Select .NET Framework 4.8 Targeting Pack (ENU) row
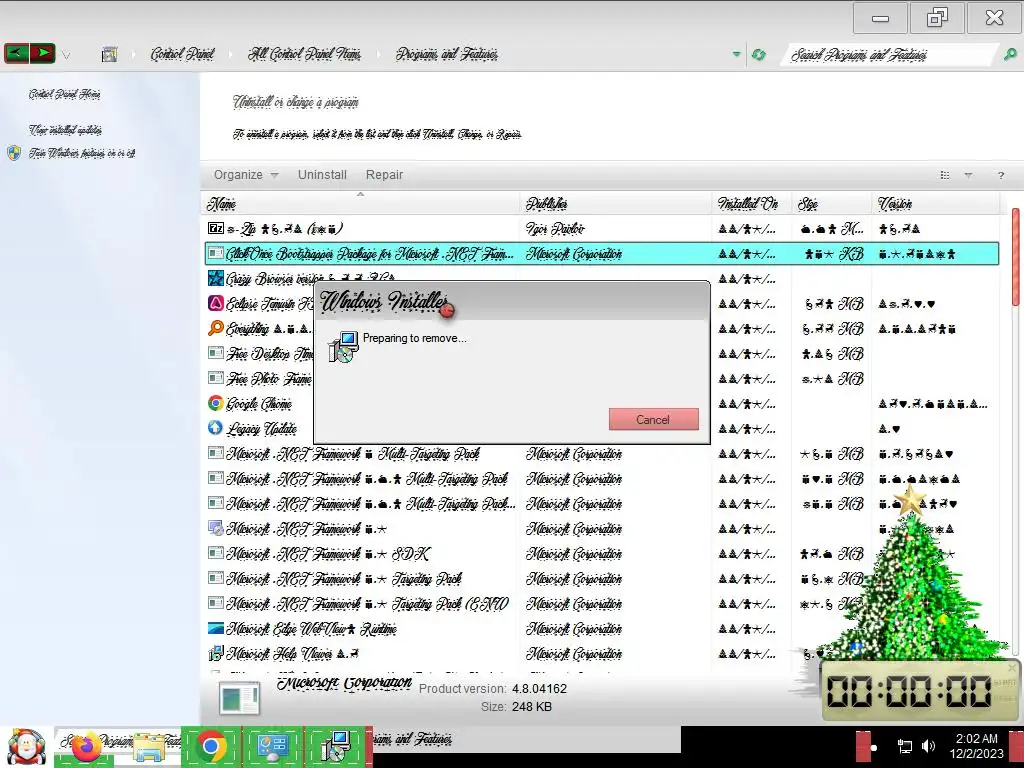This screenshot has height=768, width=1024. click(601, 603)
